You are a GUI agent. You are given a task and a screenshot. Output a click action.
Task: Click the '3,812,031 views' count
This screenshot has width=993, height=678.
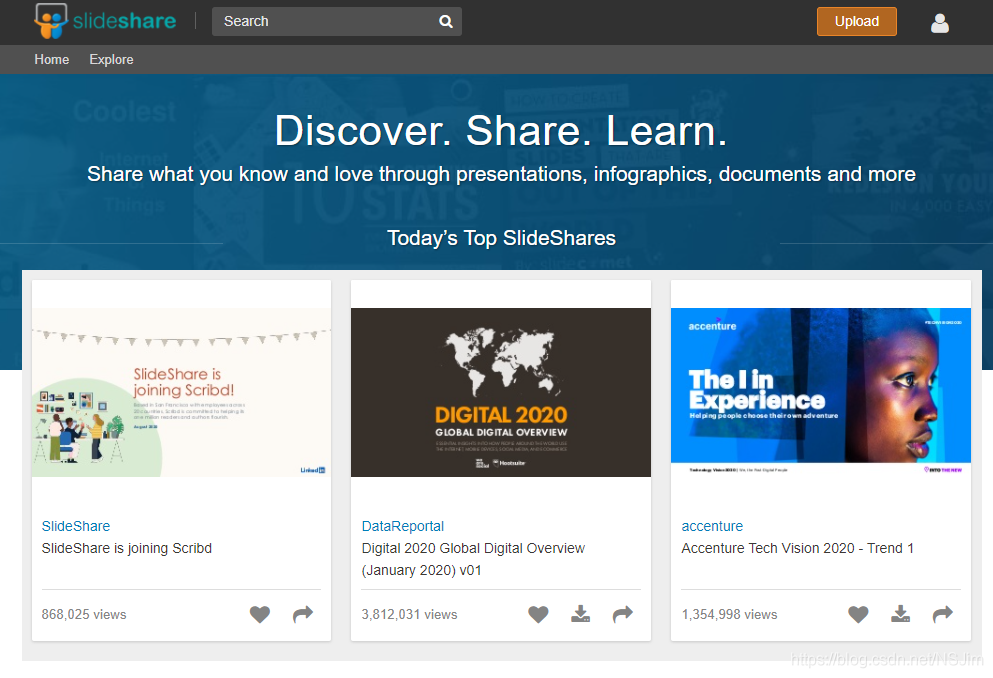409,615
